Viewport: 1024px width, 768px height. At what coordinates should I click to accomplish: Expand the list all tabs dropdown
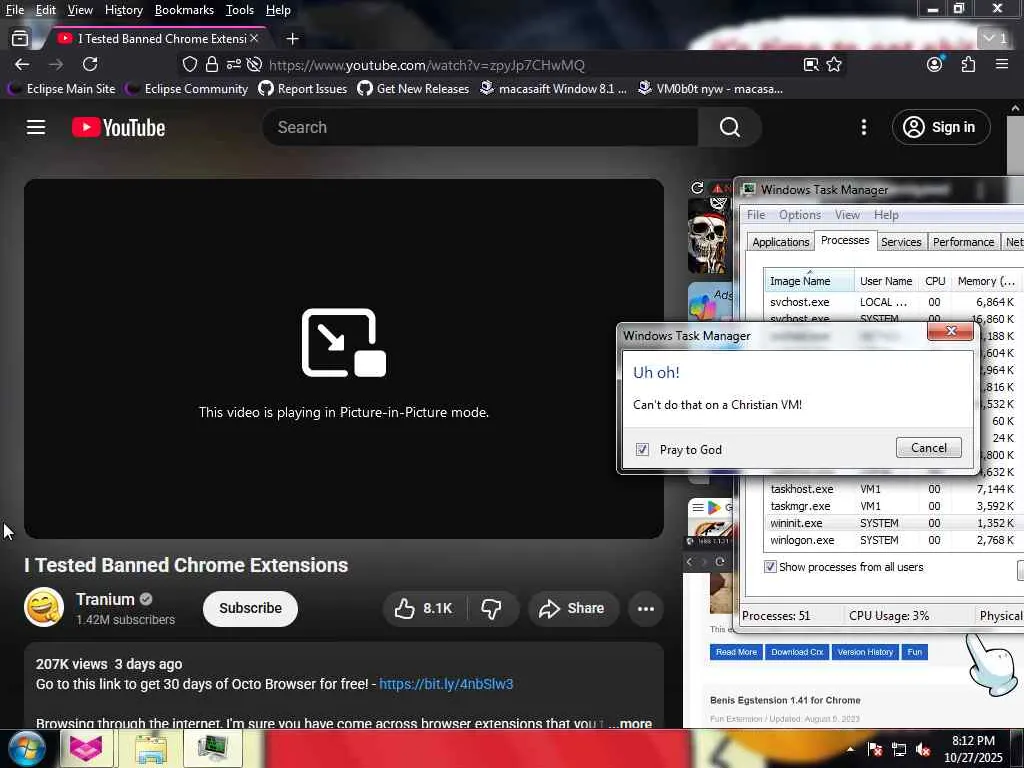(996, 39)
